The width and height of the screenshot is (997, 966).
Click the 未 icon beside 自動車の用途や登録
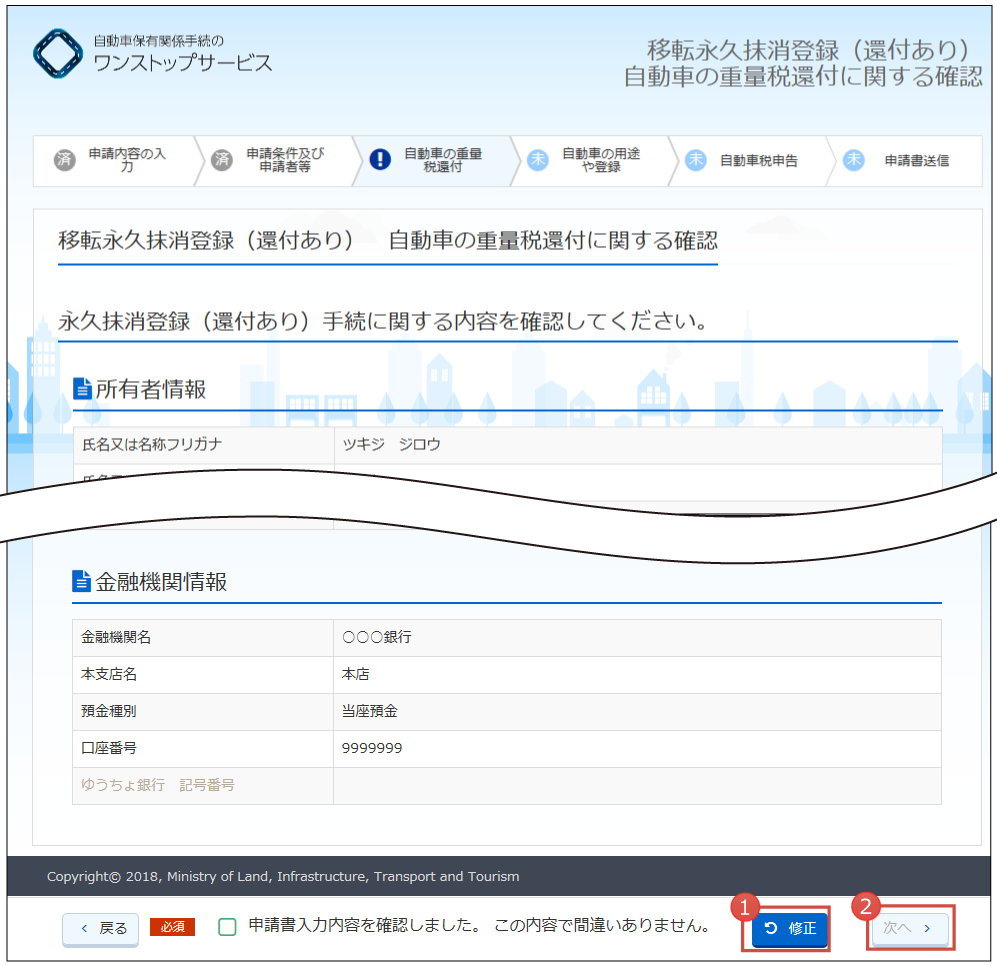(538, 161)
